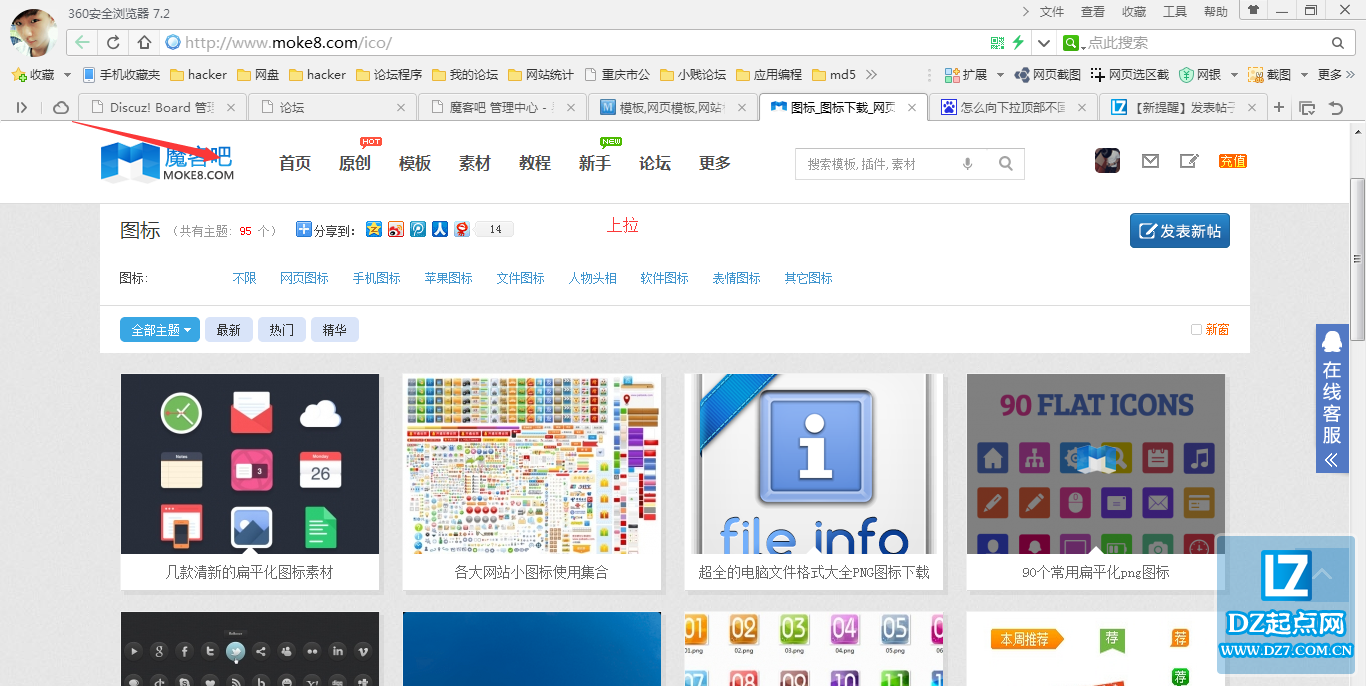
Task: Share to Tencent Weibo icon
Action: click(418, 229)
